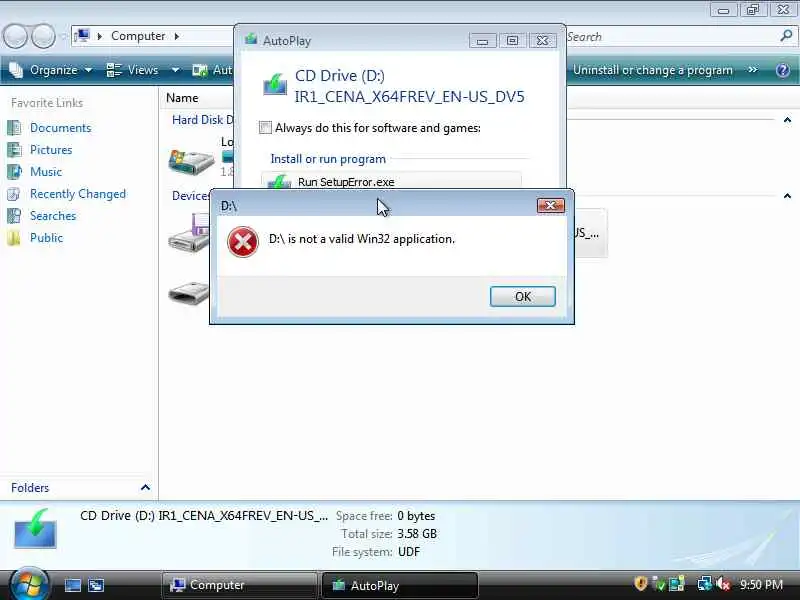
Task: Click the CD Drive icon in details pane
Action: [35, 529]
